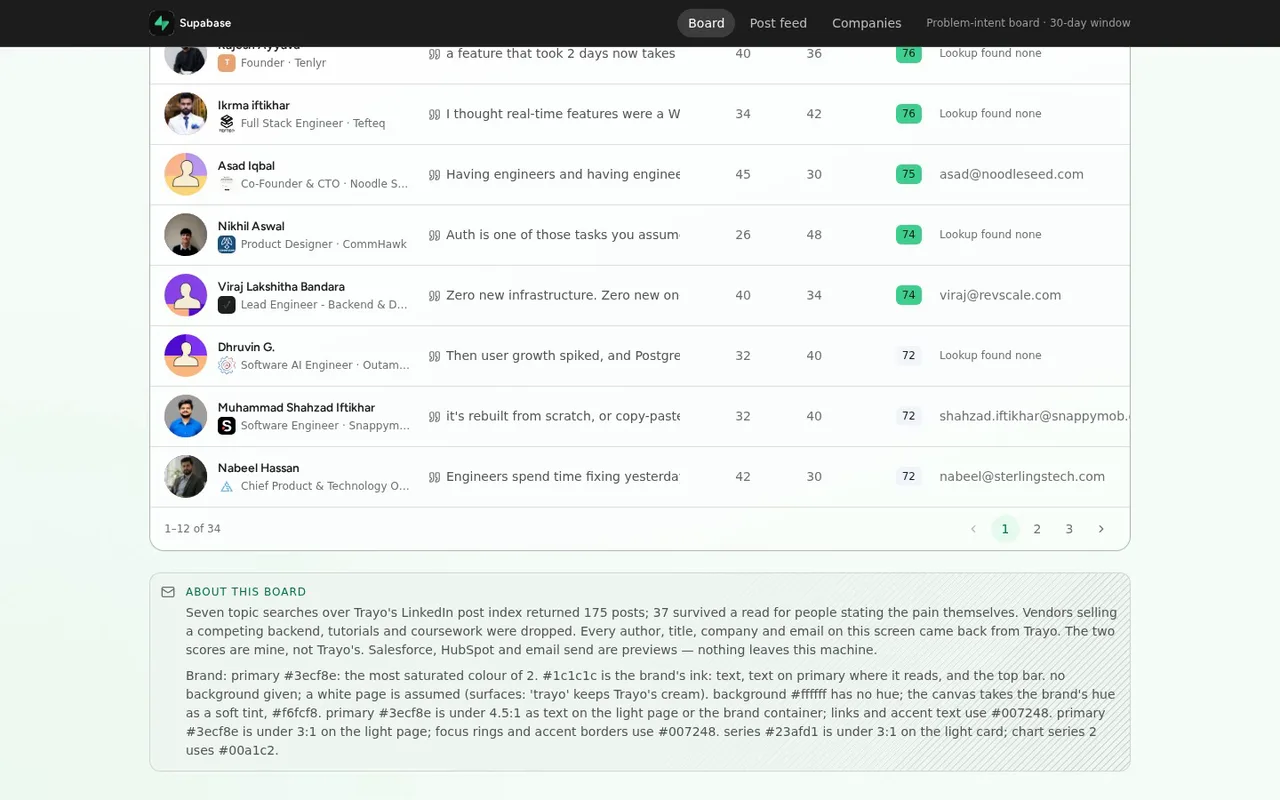Click the score badge 75 in Asad Iqbal's row

(908, 174)
